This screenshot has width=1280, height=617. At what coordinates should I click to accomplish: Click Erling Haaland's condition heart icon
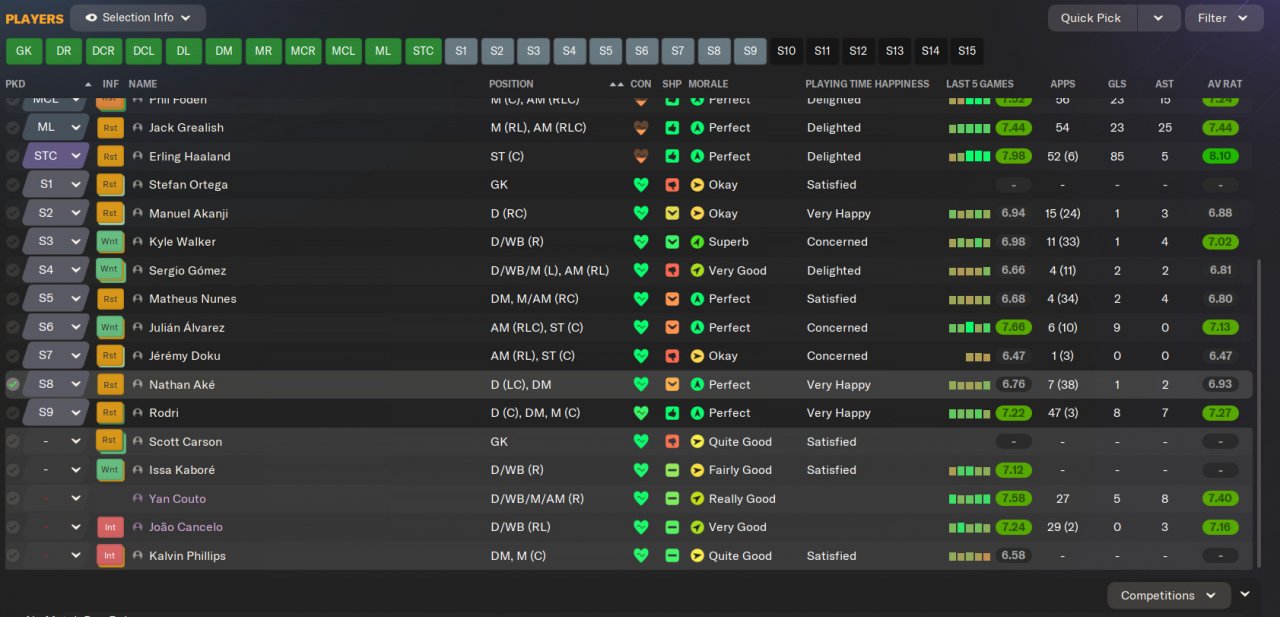click(641, 156)
